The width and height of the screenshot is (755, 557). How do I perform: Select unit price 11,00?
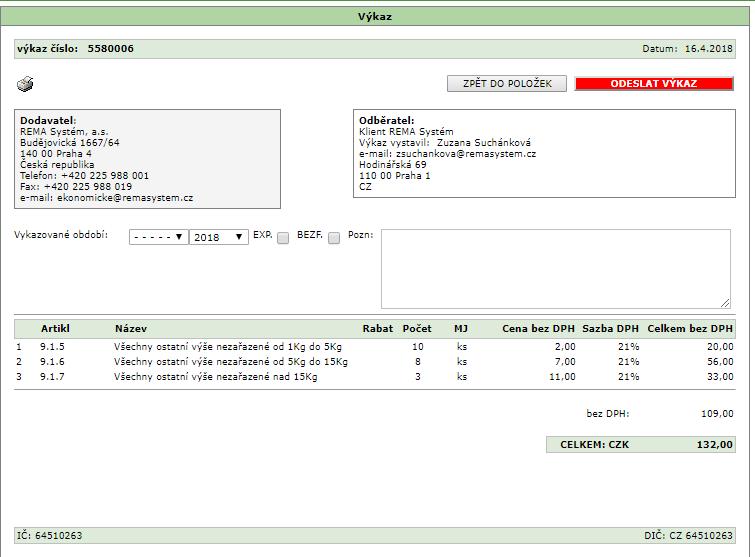[x=562, y=376]
